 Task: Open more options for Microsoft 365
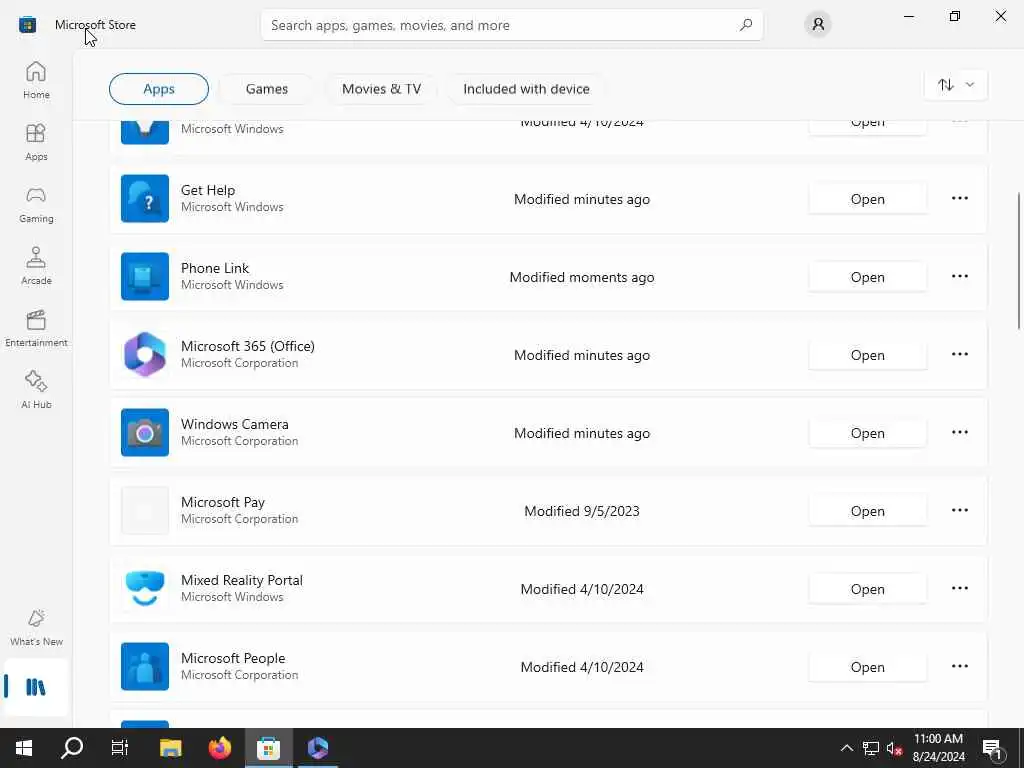point(959,355)
